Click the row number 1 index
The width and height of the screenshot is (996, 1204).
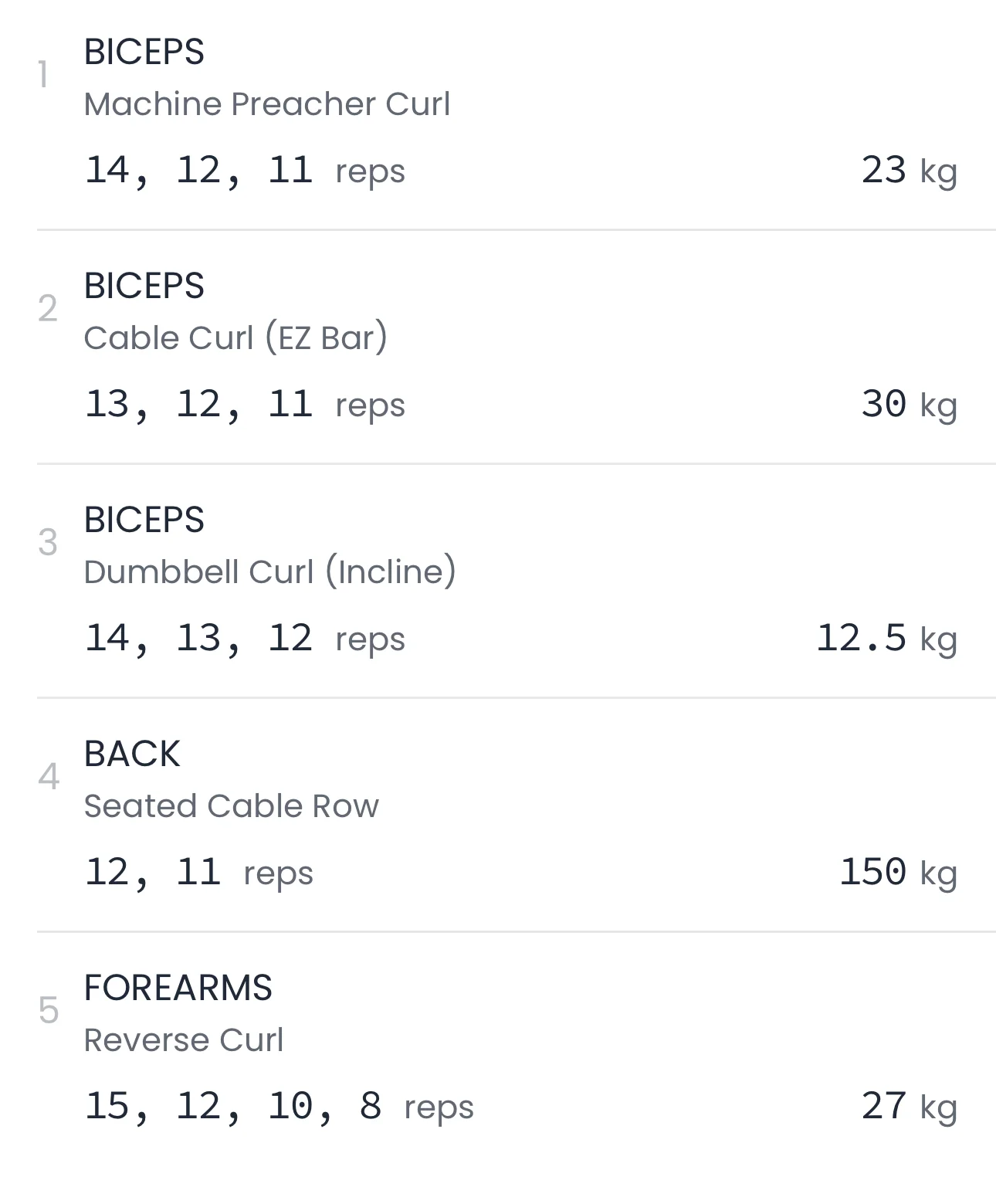pyautogui.click(x=44, y=76)
